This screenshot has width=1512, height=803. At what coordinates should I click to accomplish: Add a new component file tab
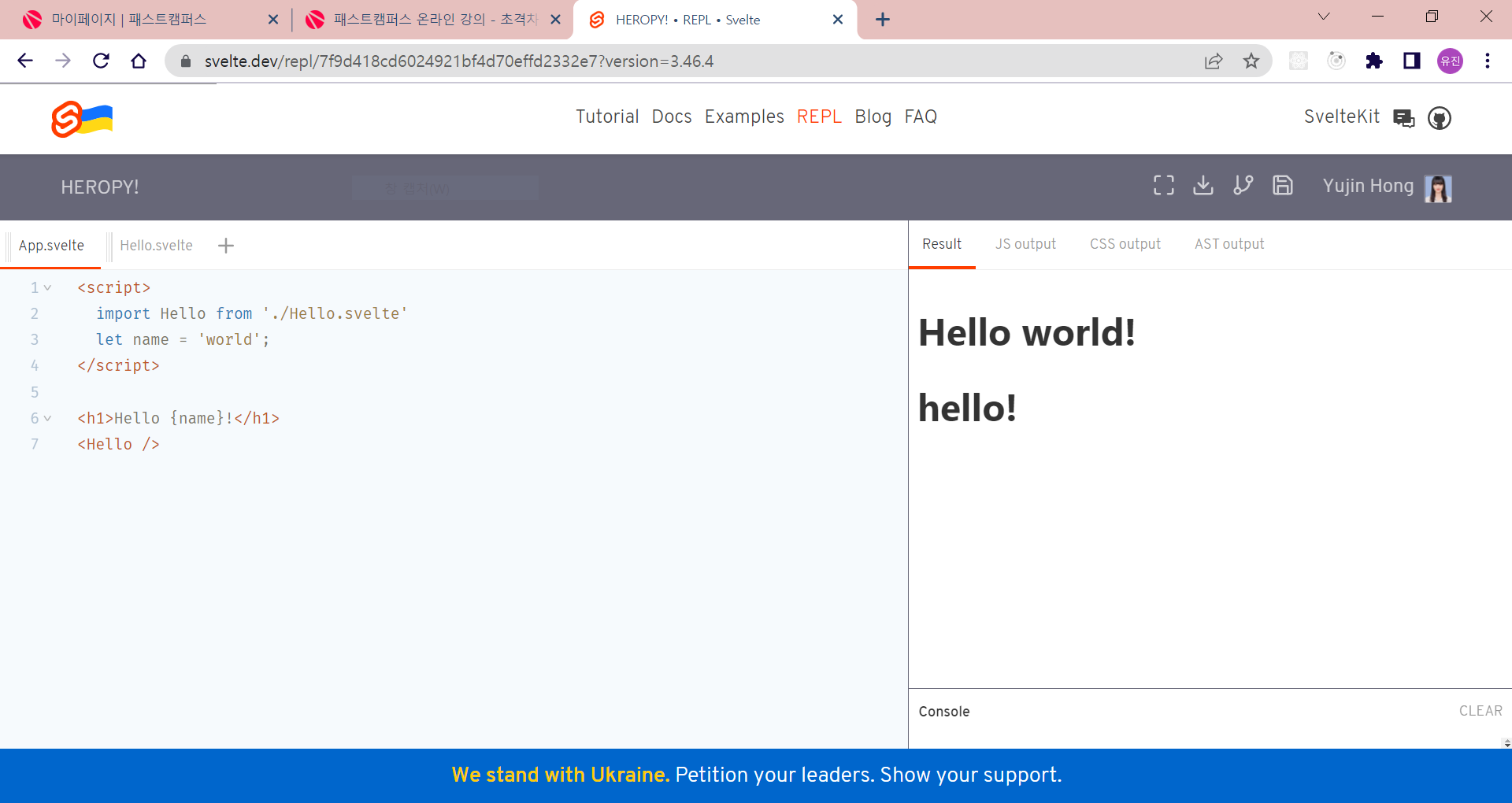coord(226,246)
